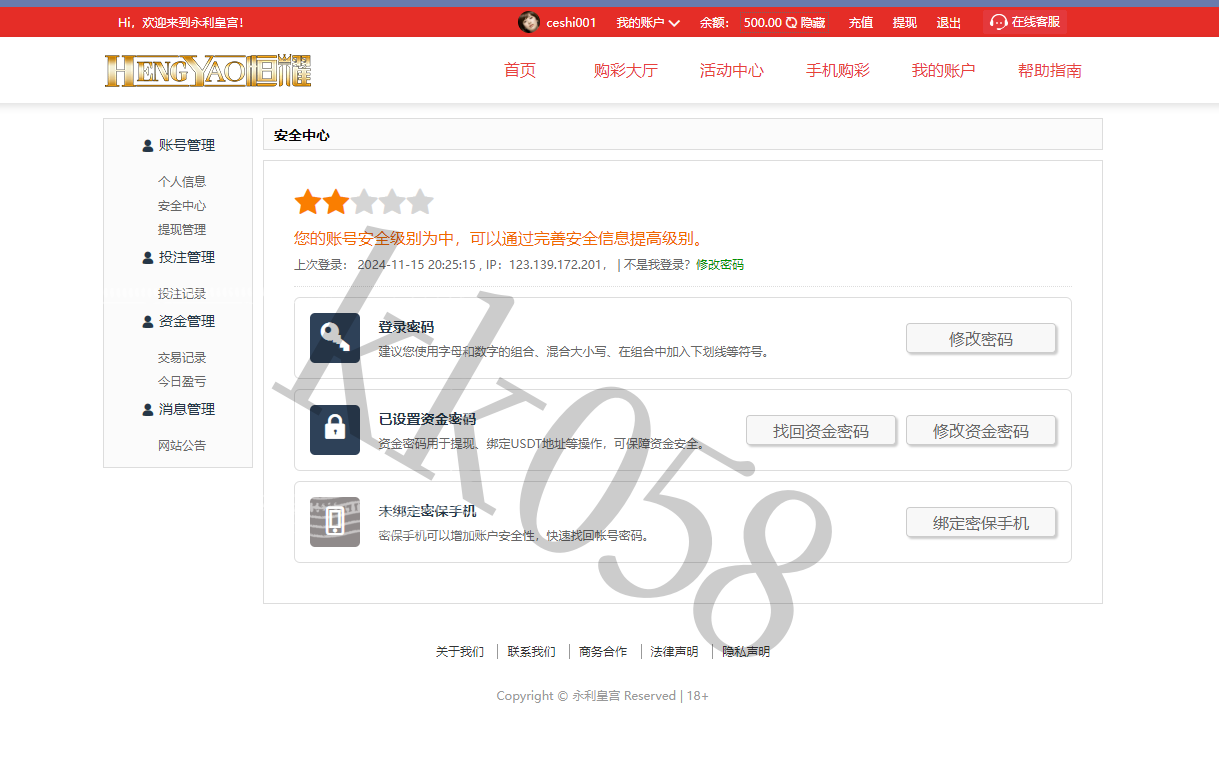Viewport: 1219px width, 770px height.
Task: Click the Copyright 永利皇宫 Reserved footer text
Action: (x=603, y=696)
